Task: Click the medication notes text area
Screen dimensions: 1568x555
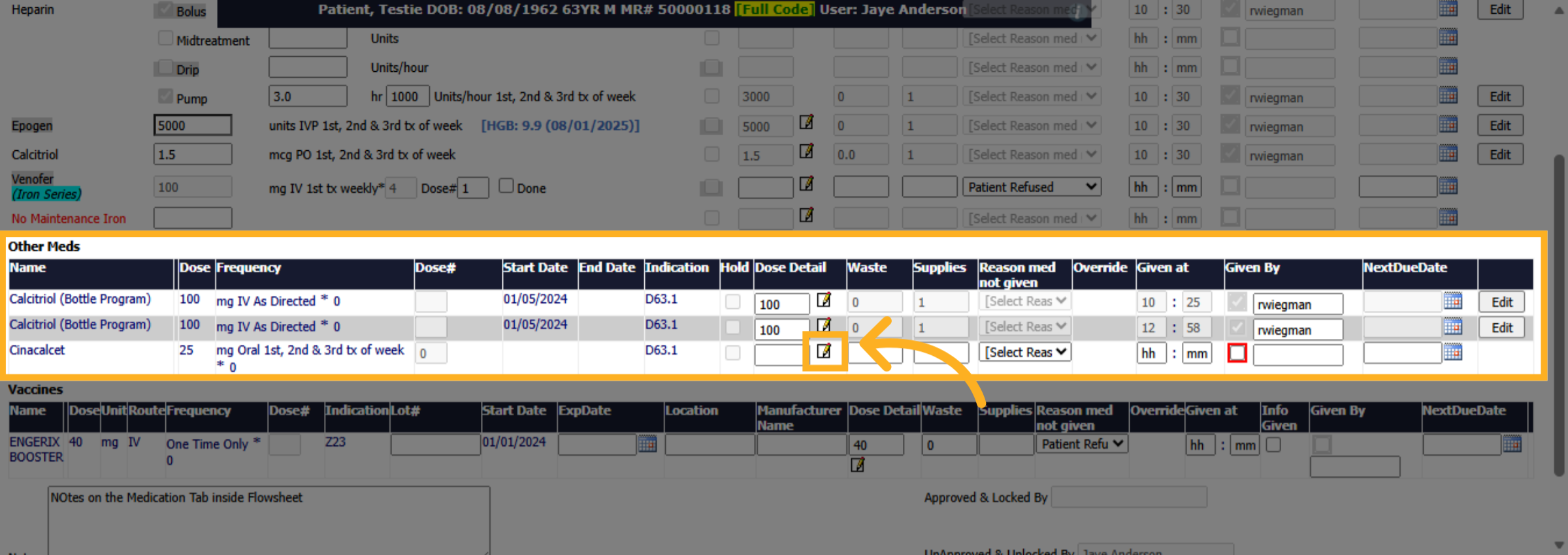Action: pyautogui.click(x=269, y=521)
